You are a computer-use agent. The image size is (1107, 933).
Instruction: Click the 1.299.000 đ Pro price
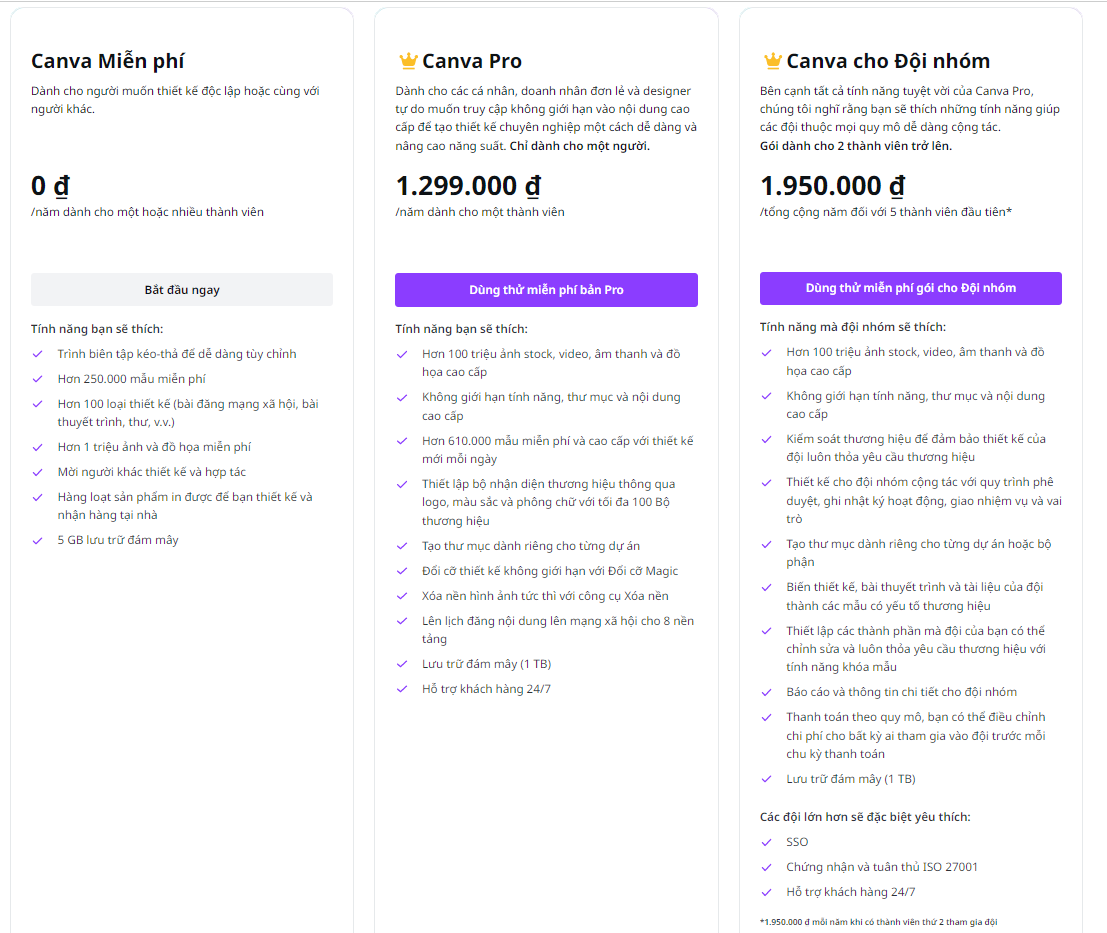[x=468, y=186]
